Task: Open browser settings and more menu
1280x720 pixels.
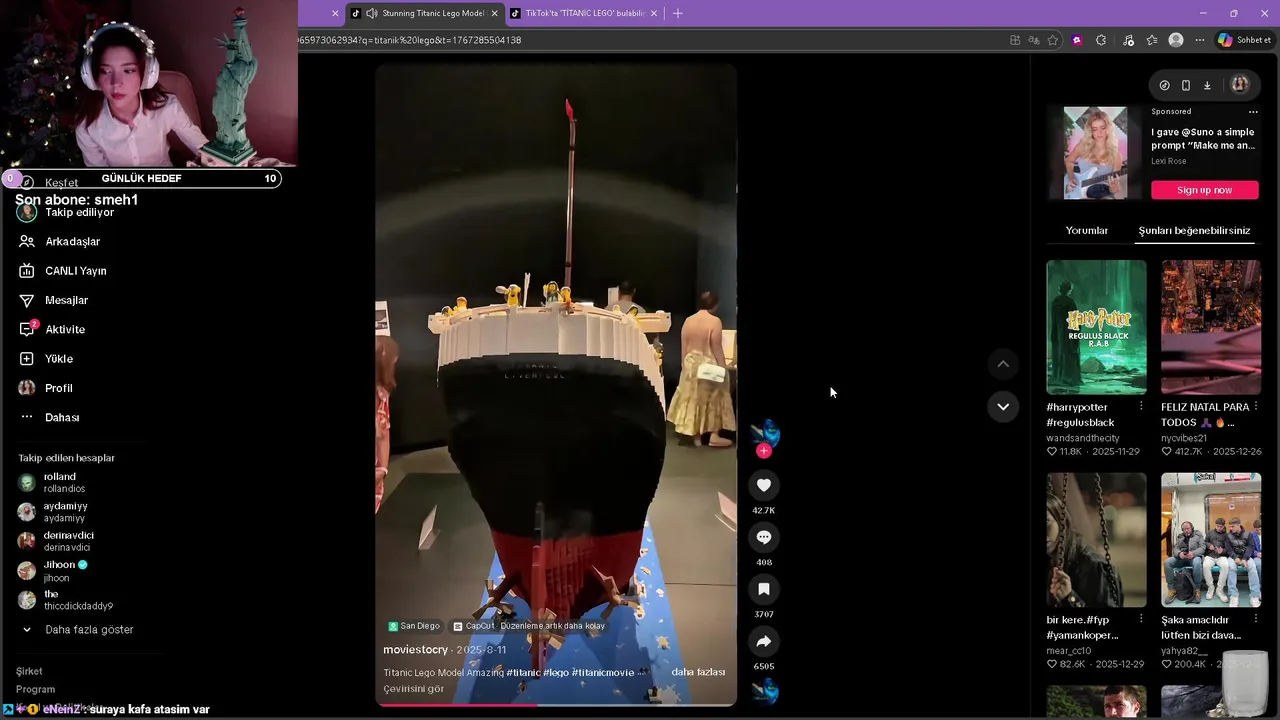Action: pos(1200,40)
